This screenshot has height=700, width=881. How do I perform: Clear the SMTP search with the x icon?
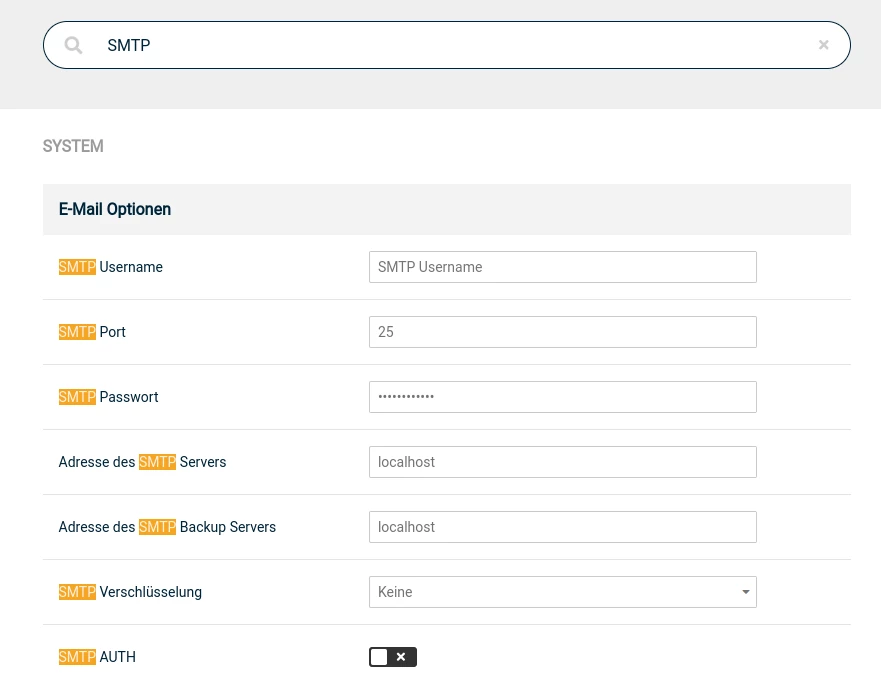824,45
